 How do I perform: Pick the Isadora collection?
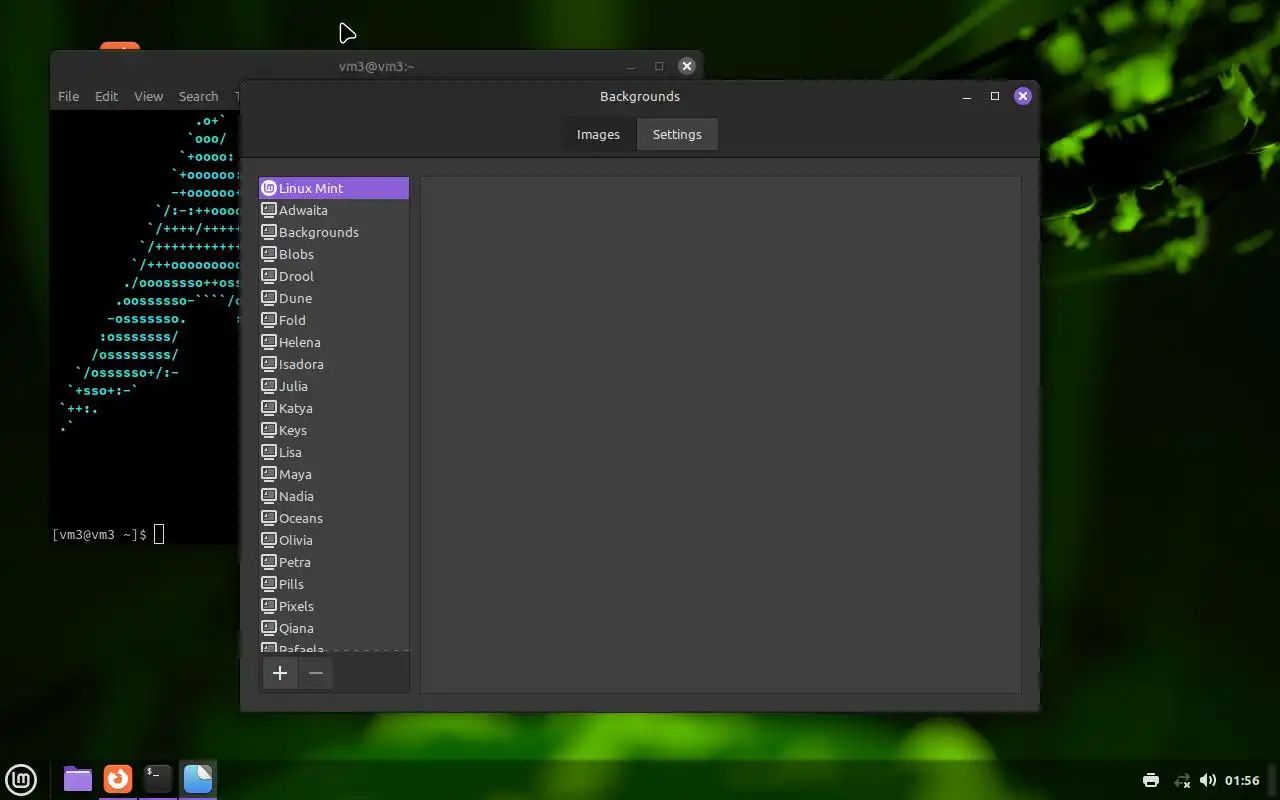(x=334, y=364)
